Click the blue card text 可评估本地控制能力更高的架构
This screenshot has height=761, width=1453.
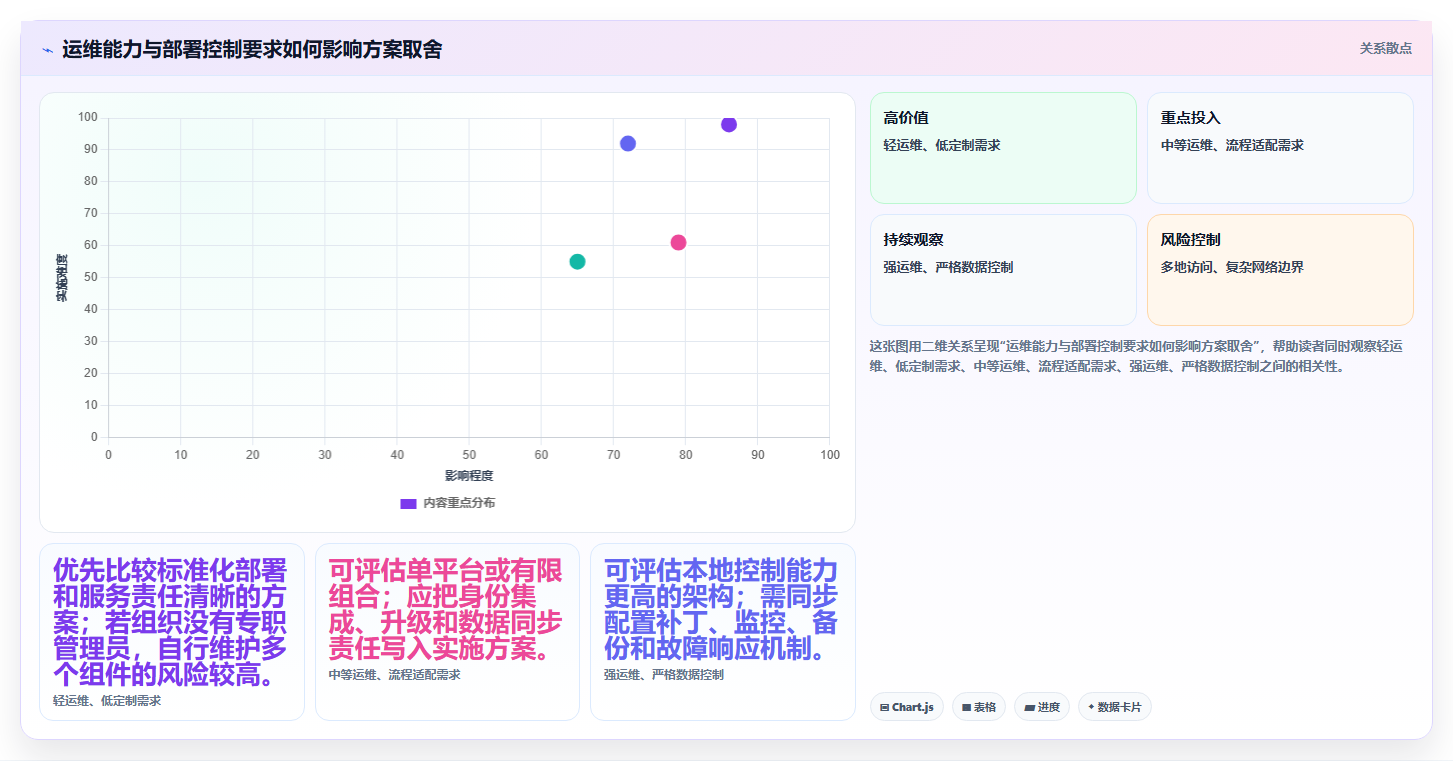[721, 609]
